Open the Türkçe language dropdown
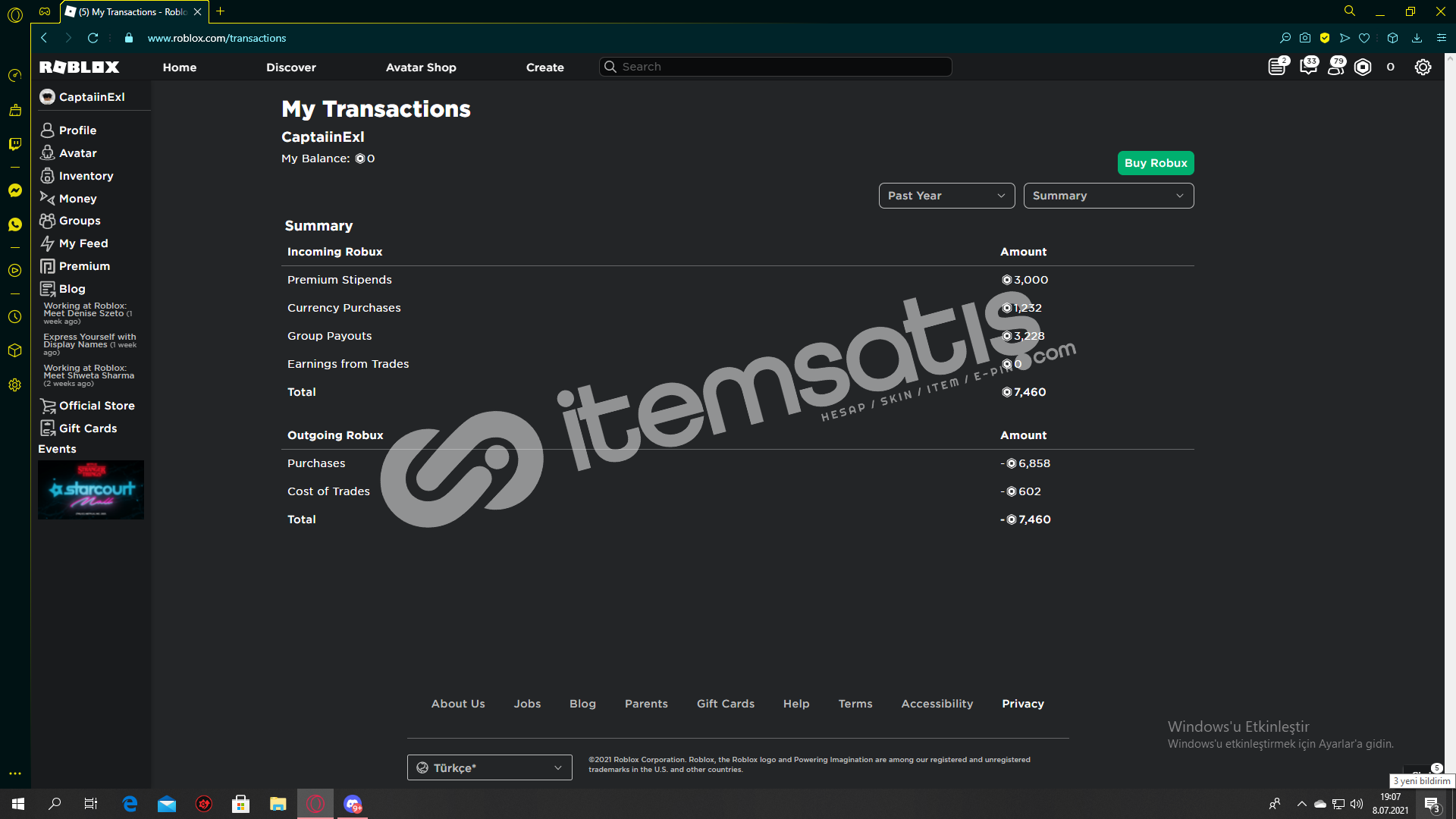This screenshot has width=1456, height=819. point(489,767)
